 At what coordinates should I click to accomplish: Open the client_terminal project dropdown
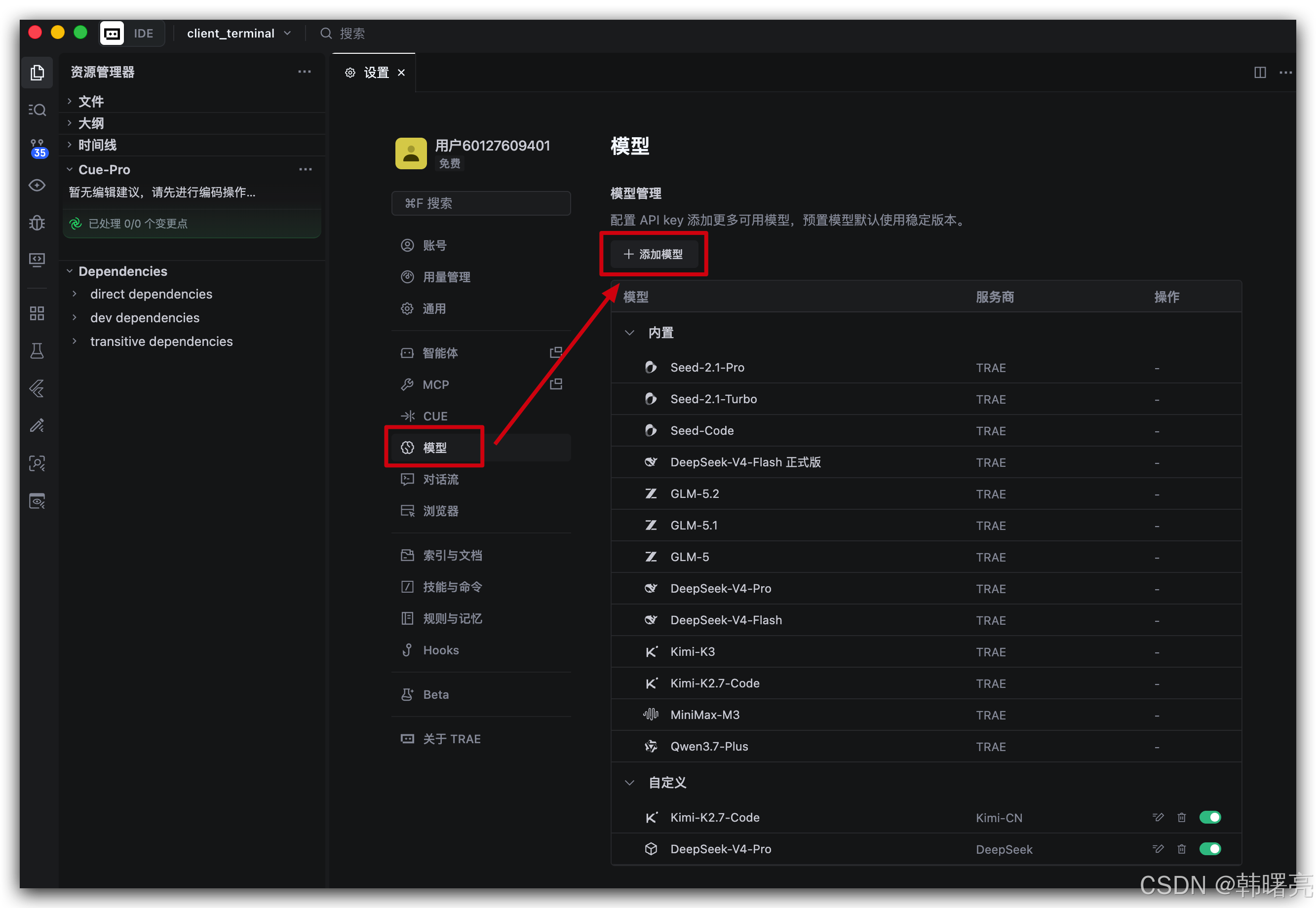click(x=239, y=33)
